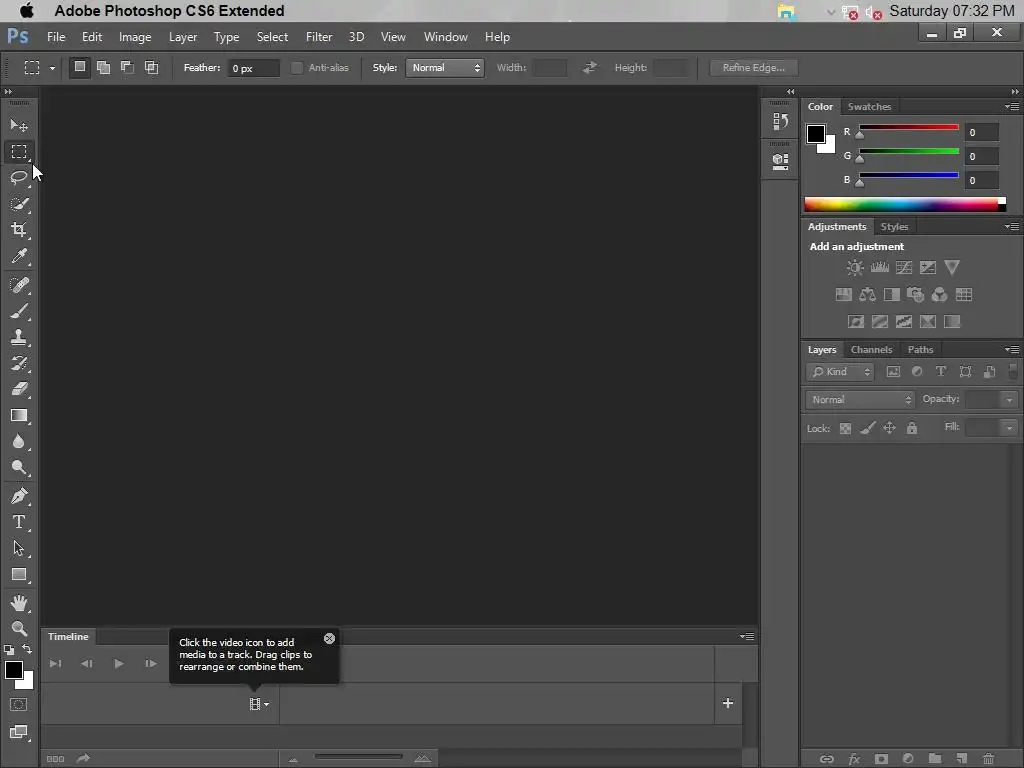1024x768 pixels.
Task: Select the Lasso tool
Action: (19, 177)
